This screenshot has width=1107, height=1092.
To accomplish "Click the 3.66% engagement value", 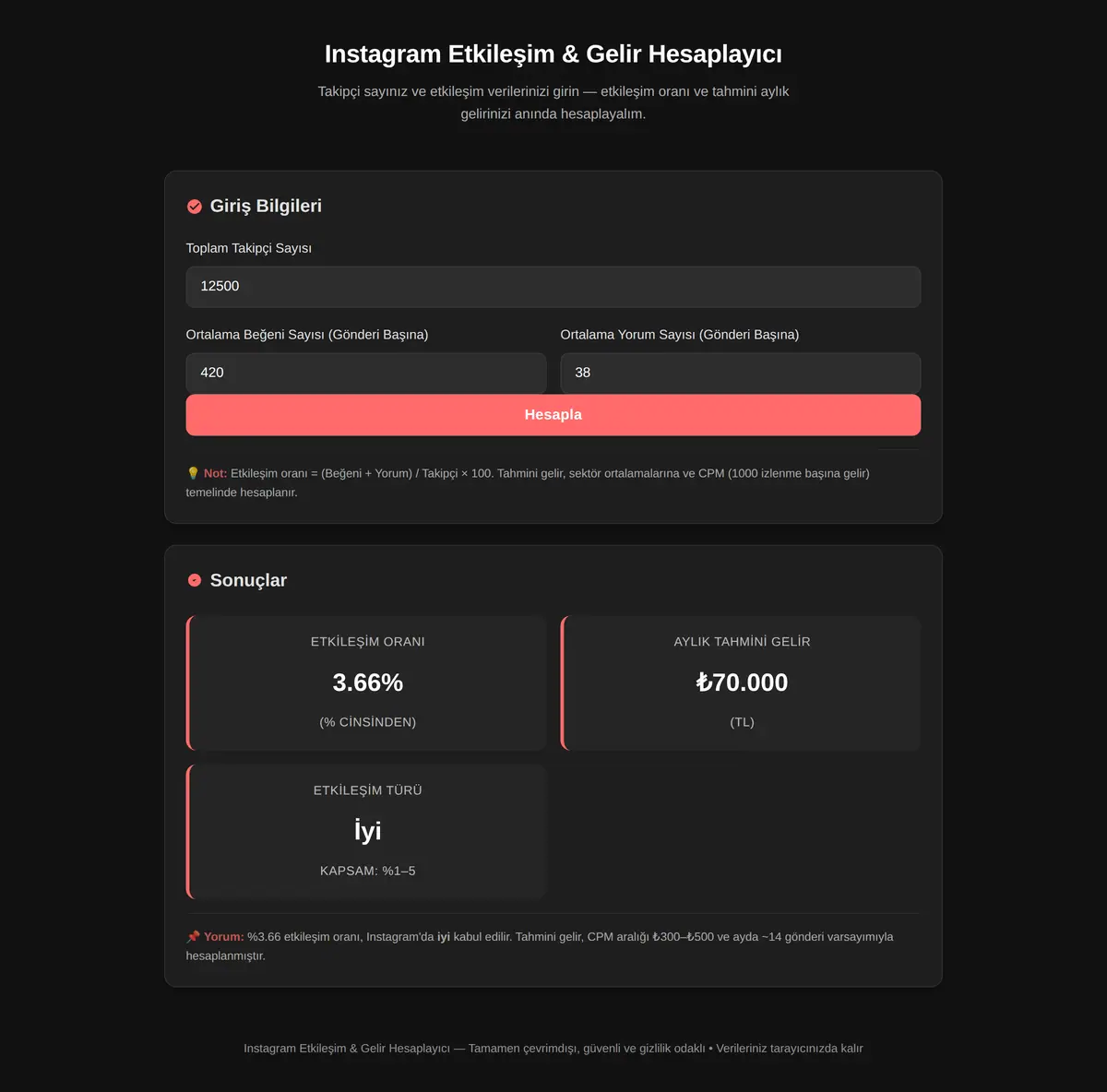I will tap(368, 682).
